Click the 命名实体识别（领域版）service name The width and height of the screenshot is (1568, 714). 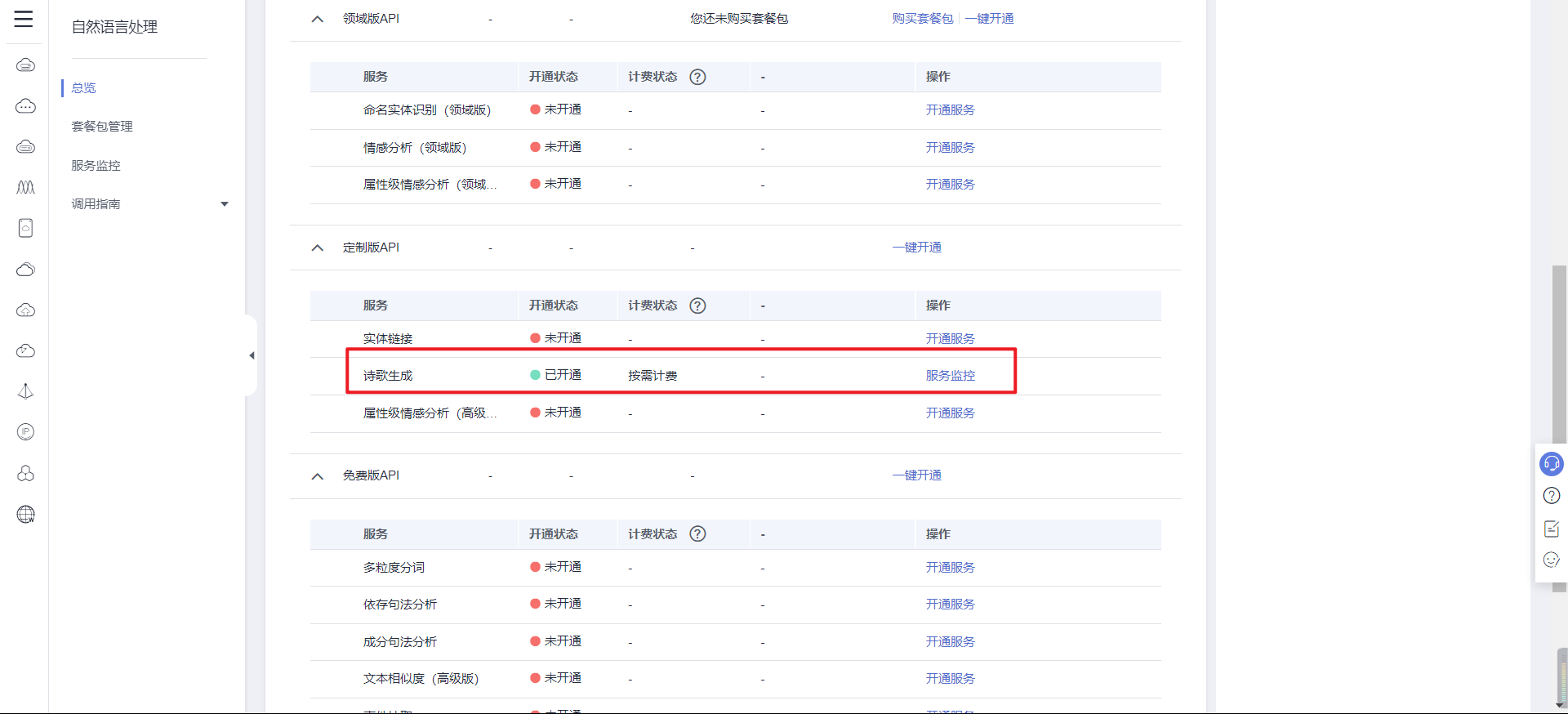click(427, 109)
